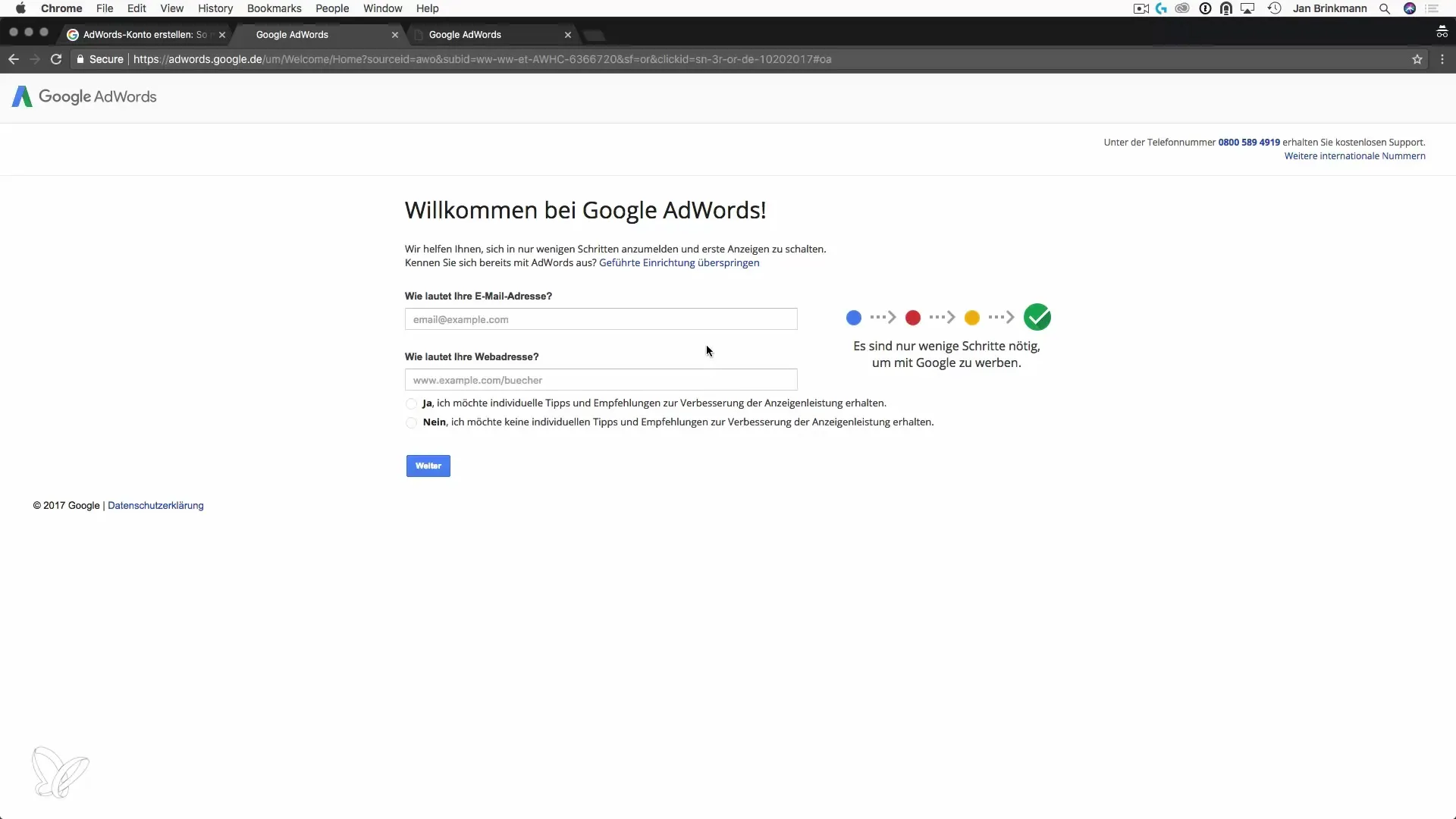Open Datenschutzerklärung link
The height and width of the screenshot is (819, 1456).
click(x=155, y=506)
